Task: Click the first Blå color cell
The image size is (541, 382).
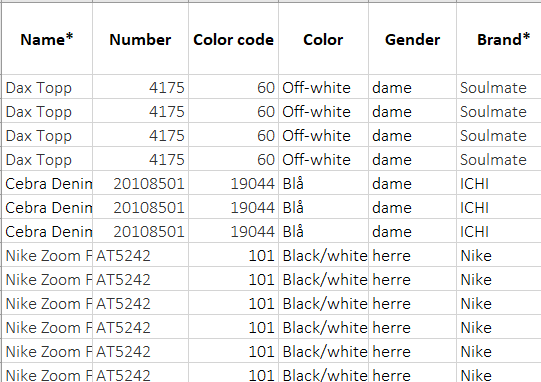Action: pos(323,183)
